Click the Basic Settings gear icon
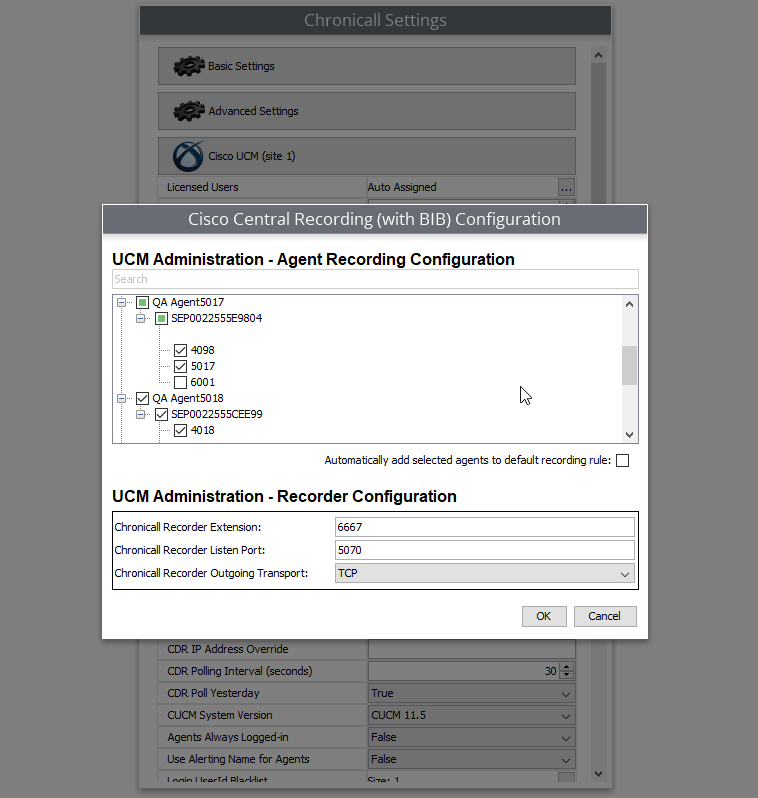The image size is (758, 798). [189, 66]
